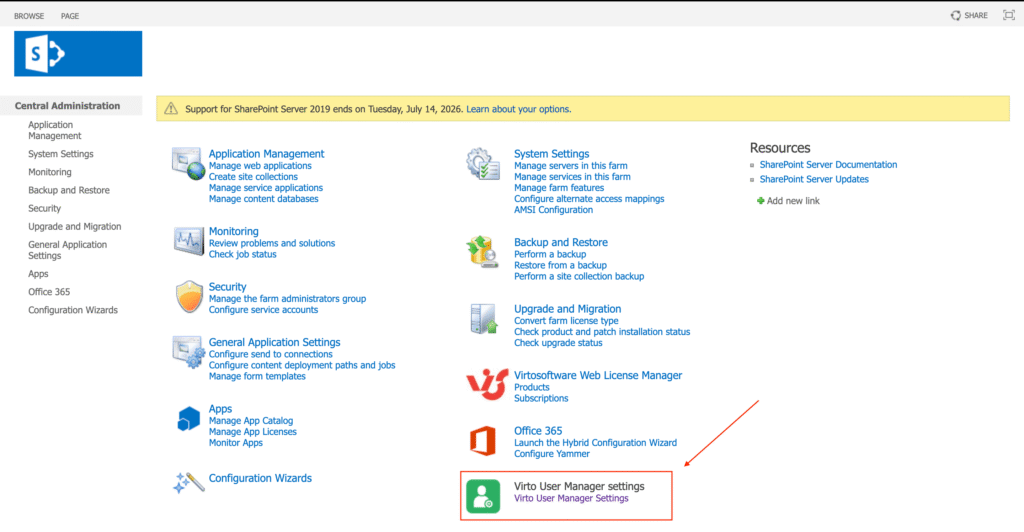Screen dimensions: 1024x532
Task: Open the BROWSE ribbon tab
Action: [29, 16]
